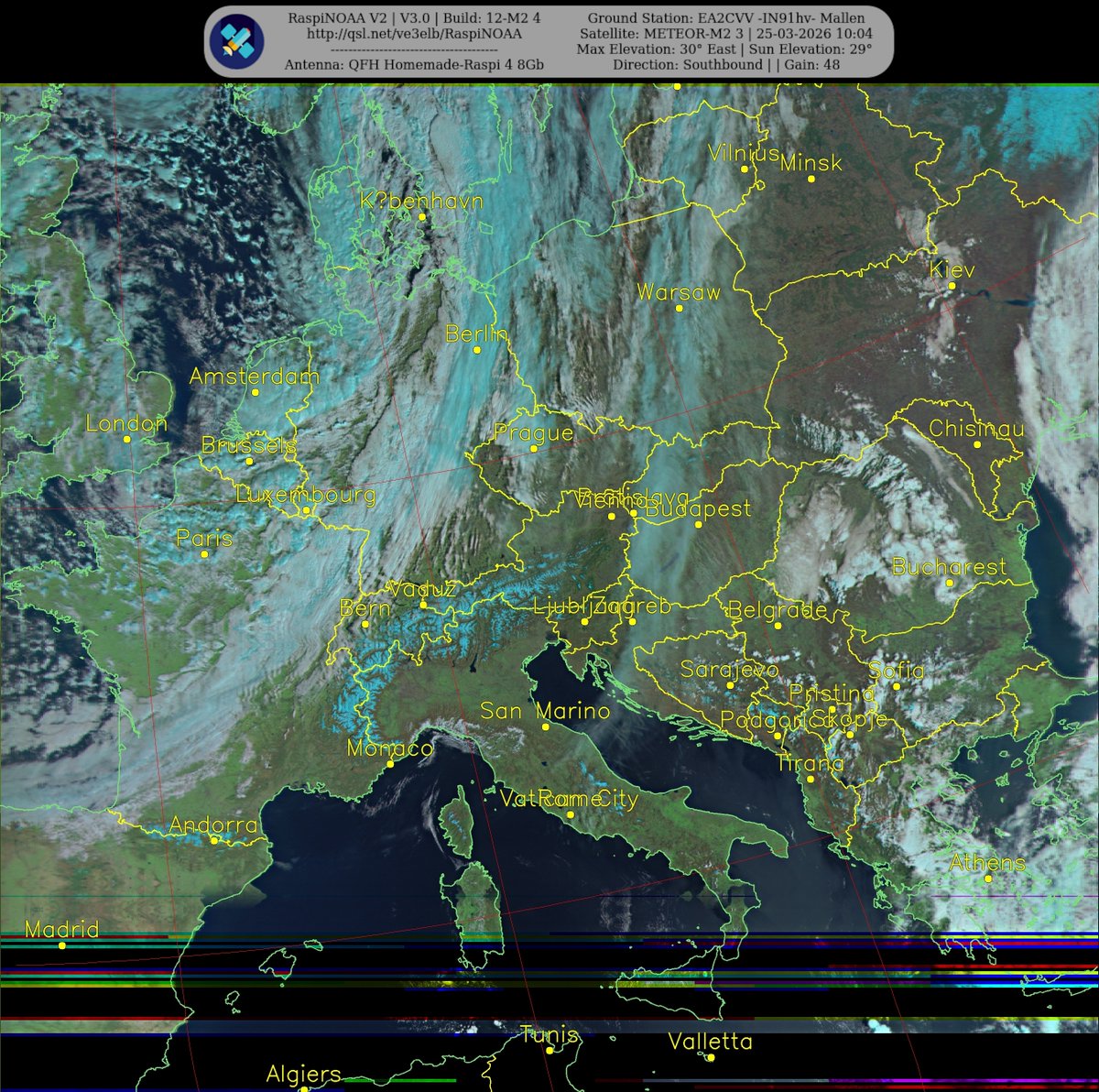Click the Algiers city label

tap(303, 1074)
